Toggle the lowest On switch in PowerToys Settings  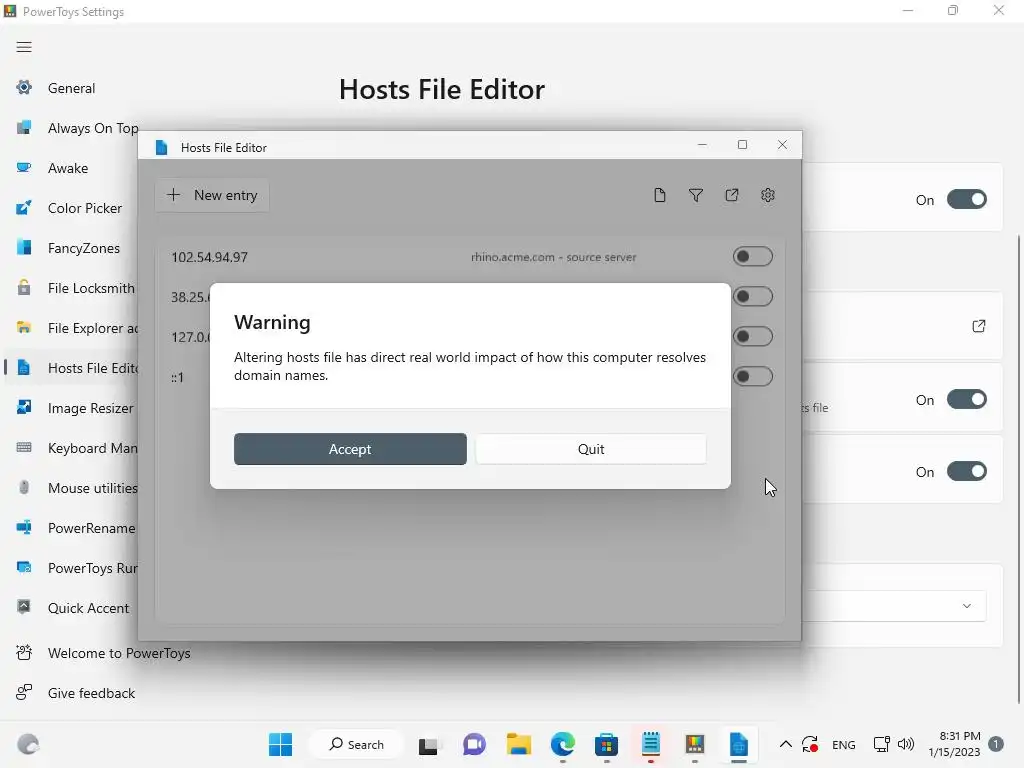pyautogui.click(x=967, y=472)
